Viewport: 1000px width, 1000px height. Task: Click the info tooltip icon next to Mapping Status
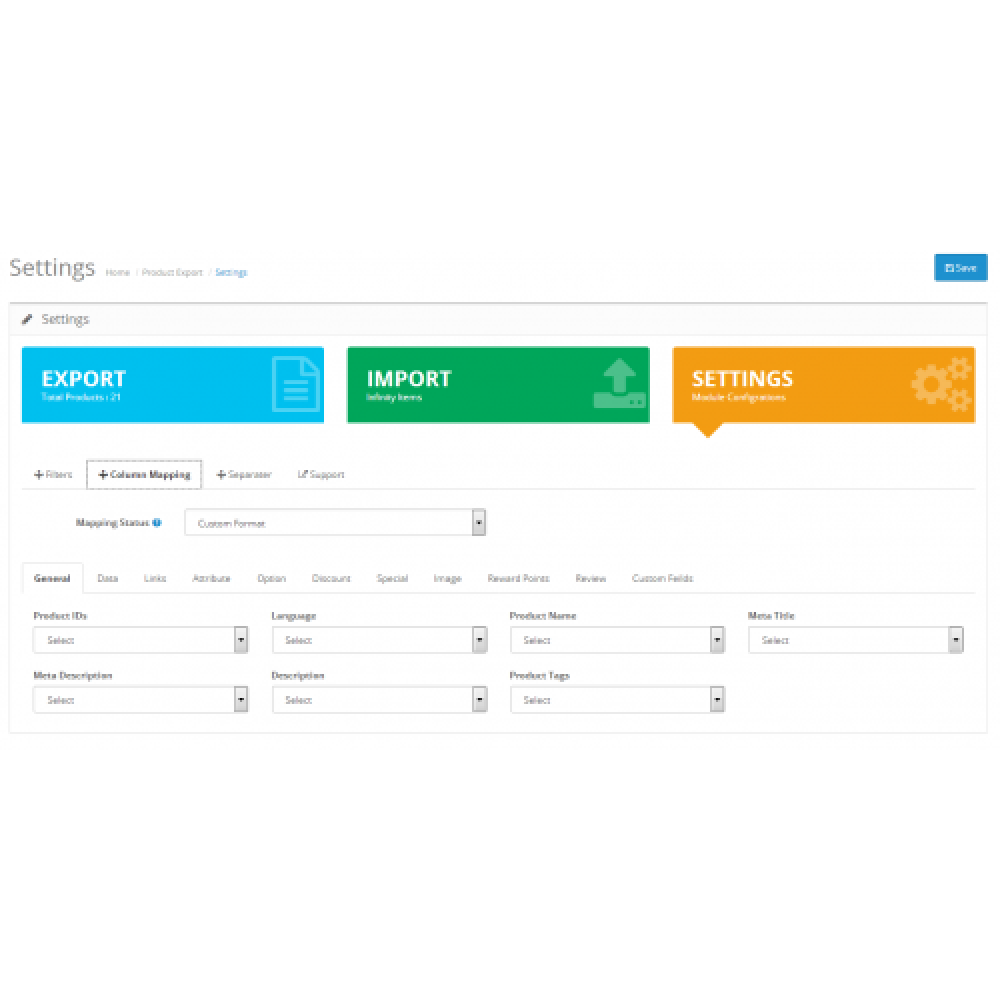(157, 522)
